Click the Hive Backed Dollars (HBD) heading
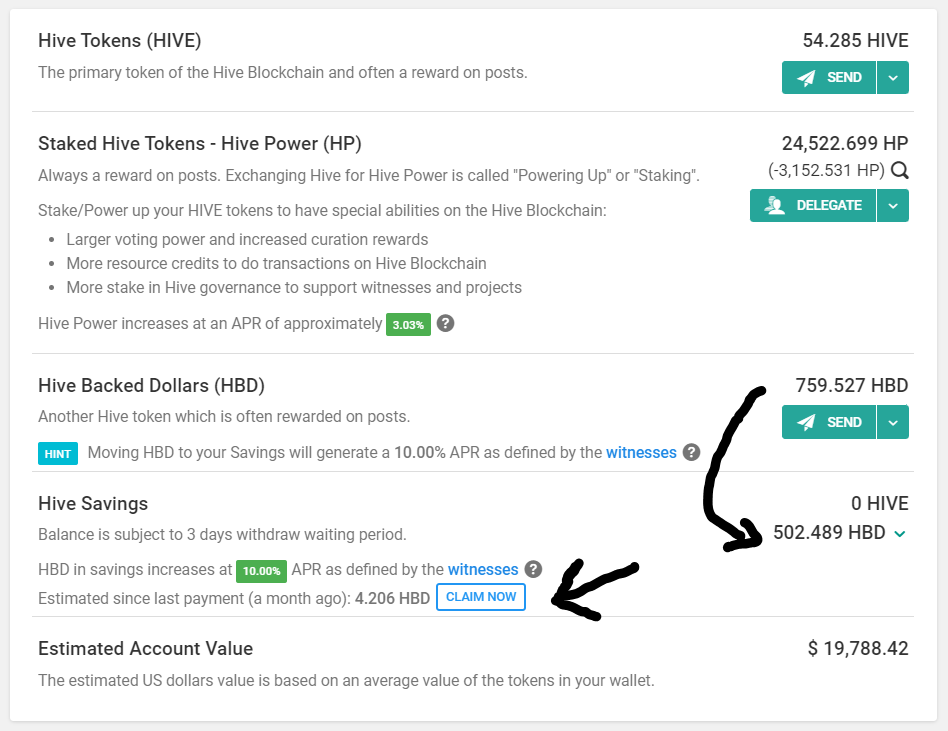948x731 pixels. pyautogui.click(x=151, y=385)
